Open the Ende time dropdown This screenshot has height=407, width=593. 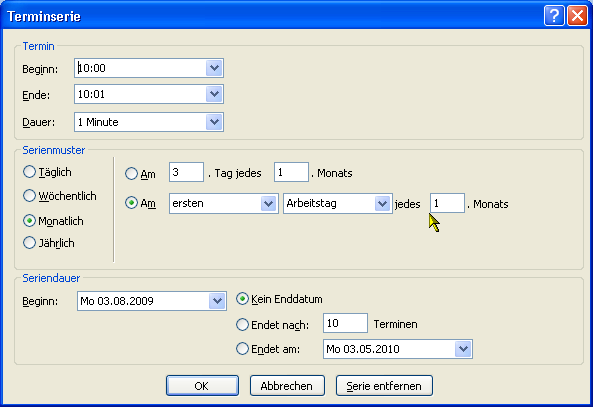pyautogui.click(x=214, y=94)
